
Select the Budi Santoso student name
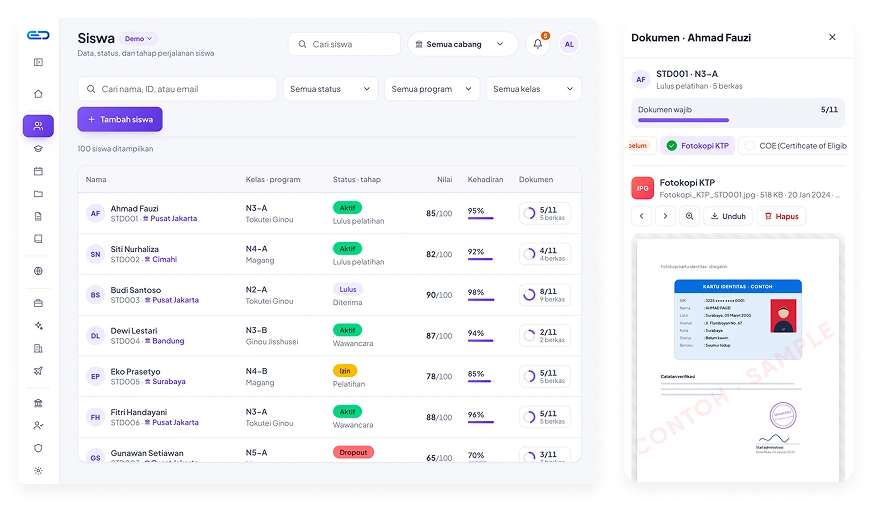[136, 290]
